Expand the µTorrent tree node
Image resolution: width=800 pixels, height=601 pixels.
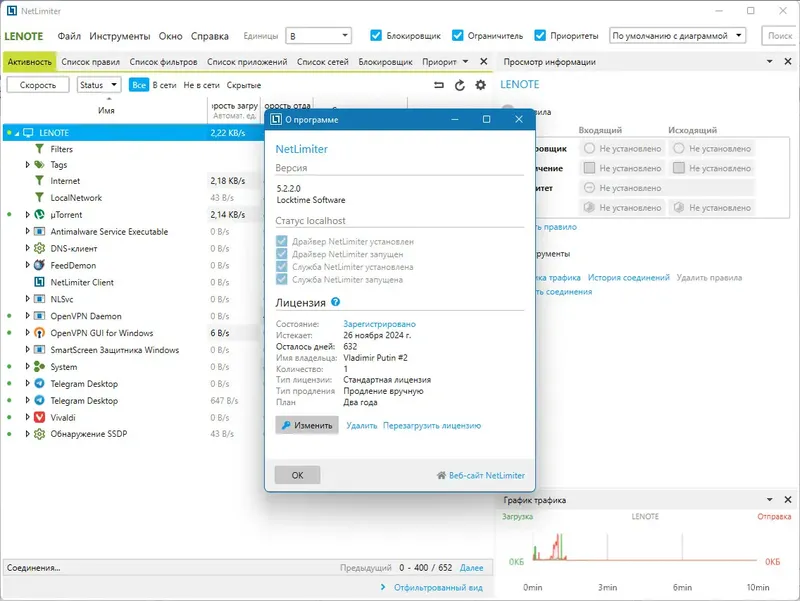pos(28,215)
